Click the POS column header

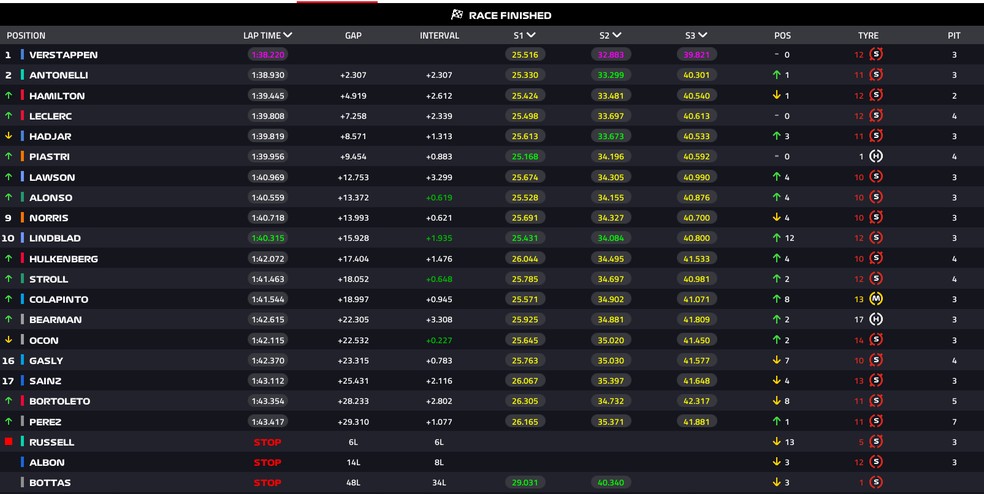pyautogui.click(x=783, y=36)
